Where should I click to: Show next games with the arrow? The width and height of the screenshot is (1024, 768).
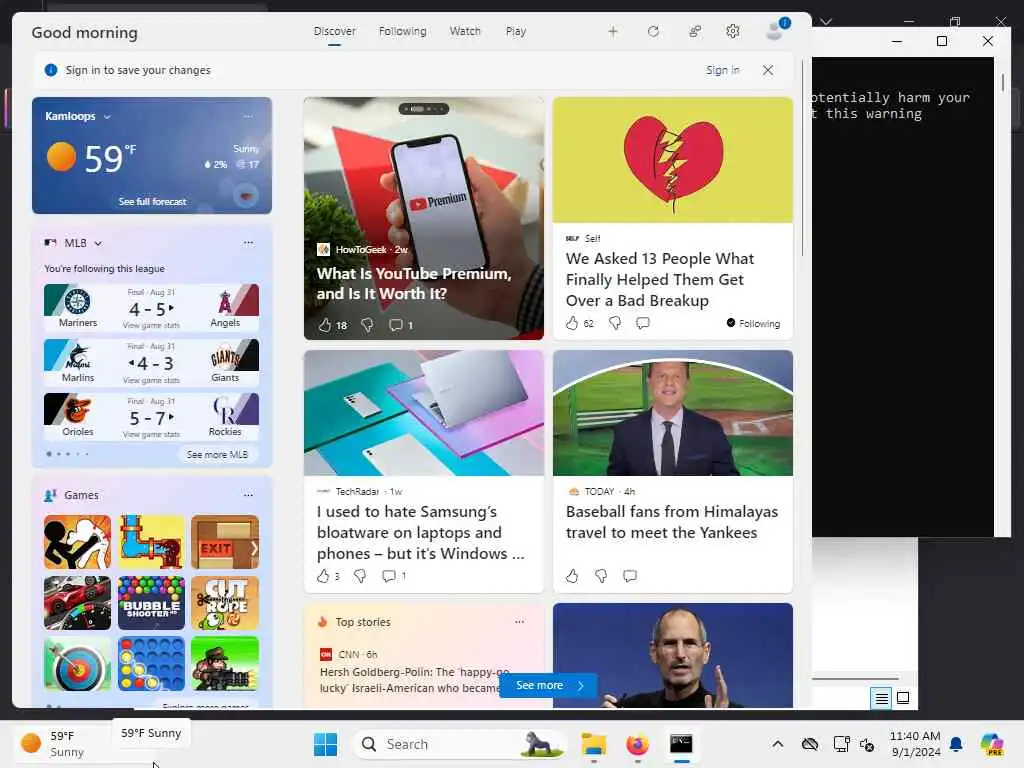[254, 548]
